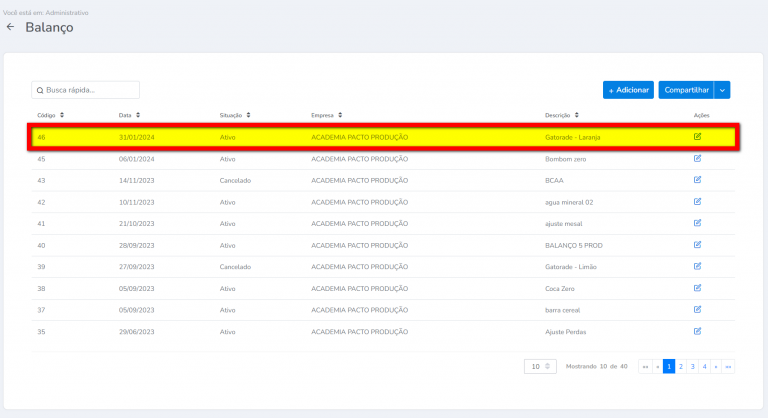Open edit for BALANÇO 5 PROD
Viewport: 768px width, 418px height.
(697, 245)
